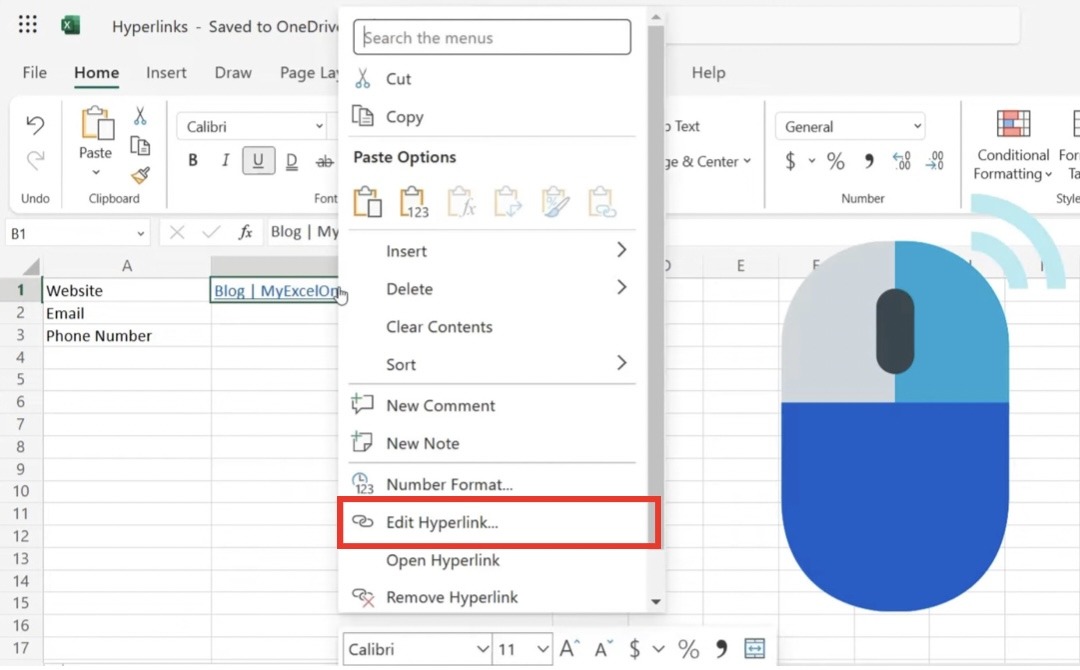The width and height of the screenshot is (1080, 670).
Task: Choose Cut in context menu
Action: point(493,78)
